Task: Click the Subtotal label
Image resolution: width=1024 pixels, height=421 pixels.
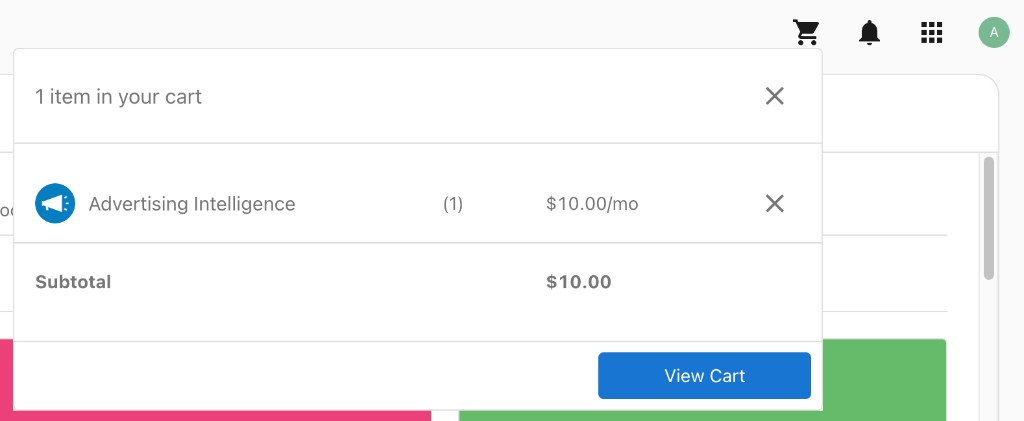Action: tap(73, 282)
